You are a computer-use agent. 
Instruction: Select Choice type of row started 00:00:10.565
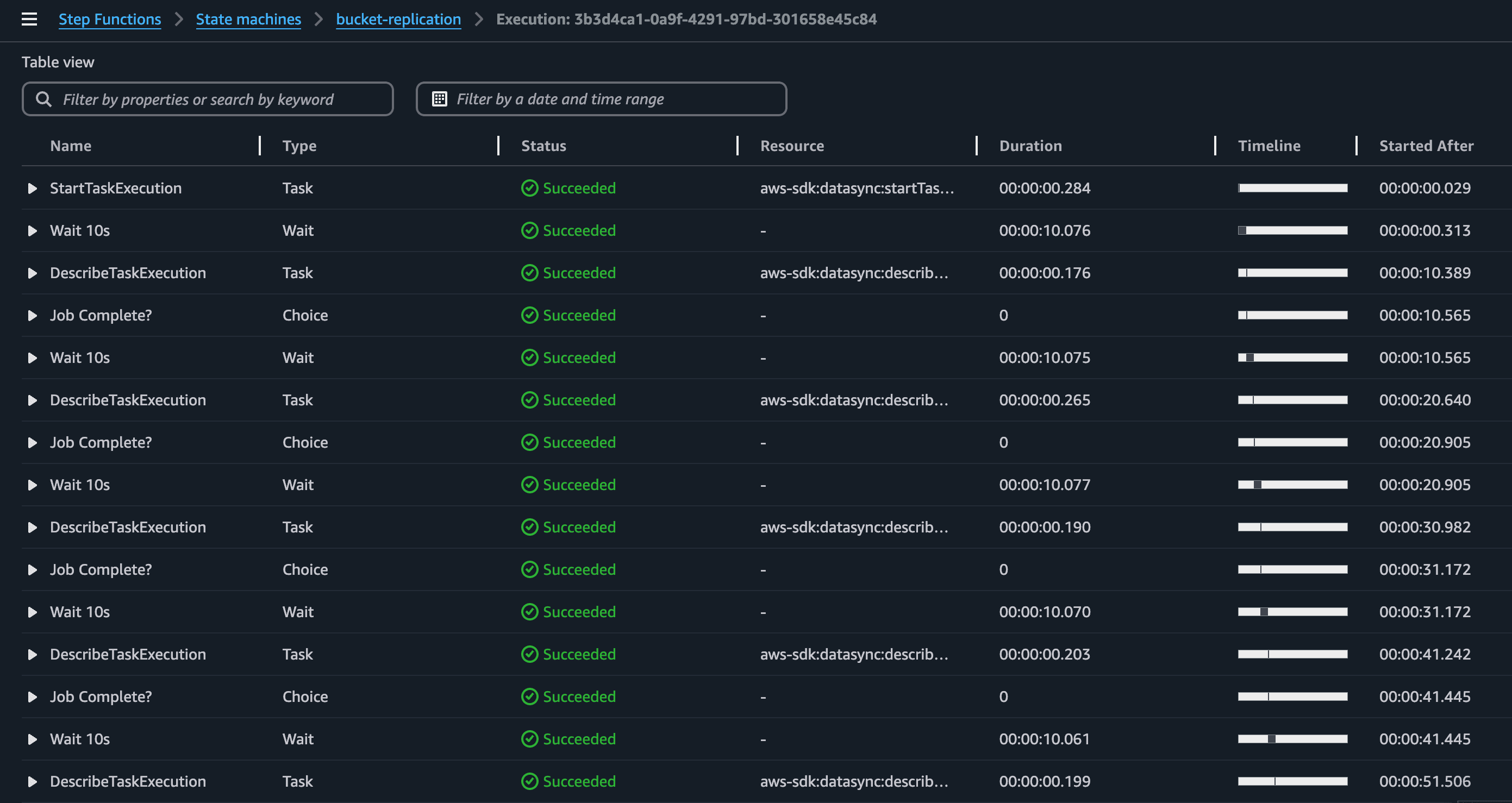tap(305, 316)
